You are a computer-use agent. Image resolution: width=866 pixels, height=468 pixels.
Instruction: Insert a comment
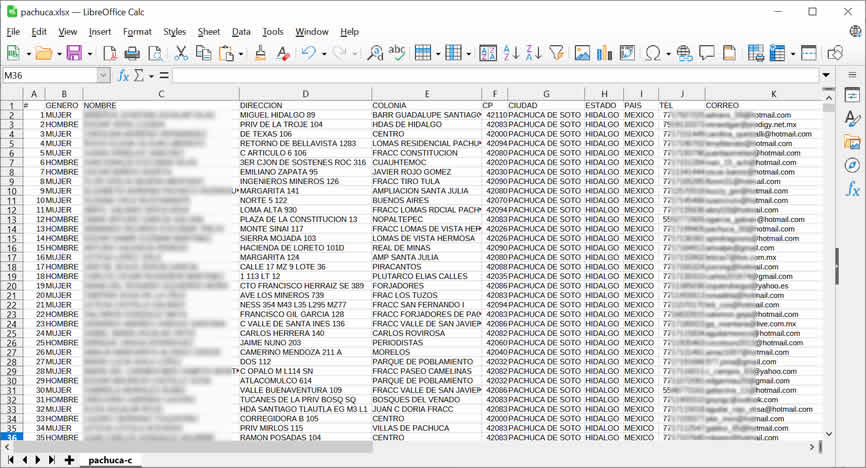pyautogui.click(x=707, y=53)
